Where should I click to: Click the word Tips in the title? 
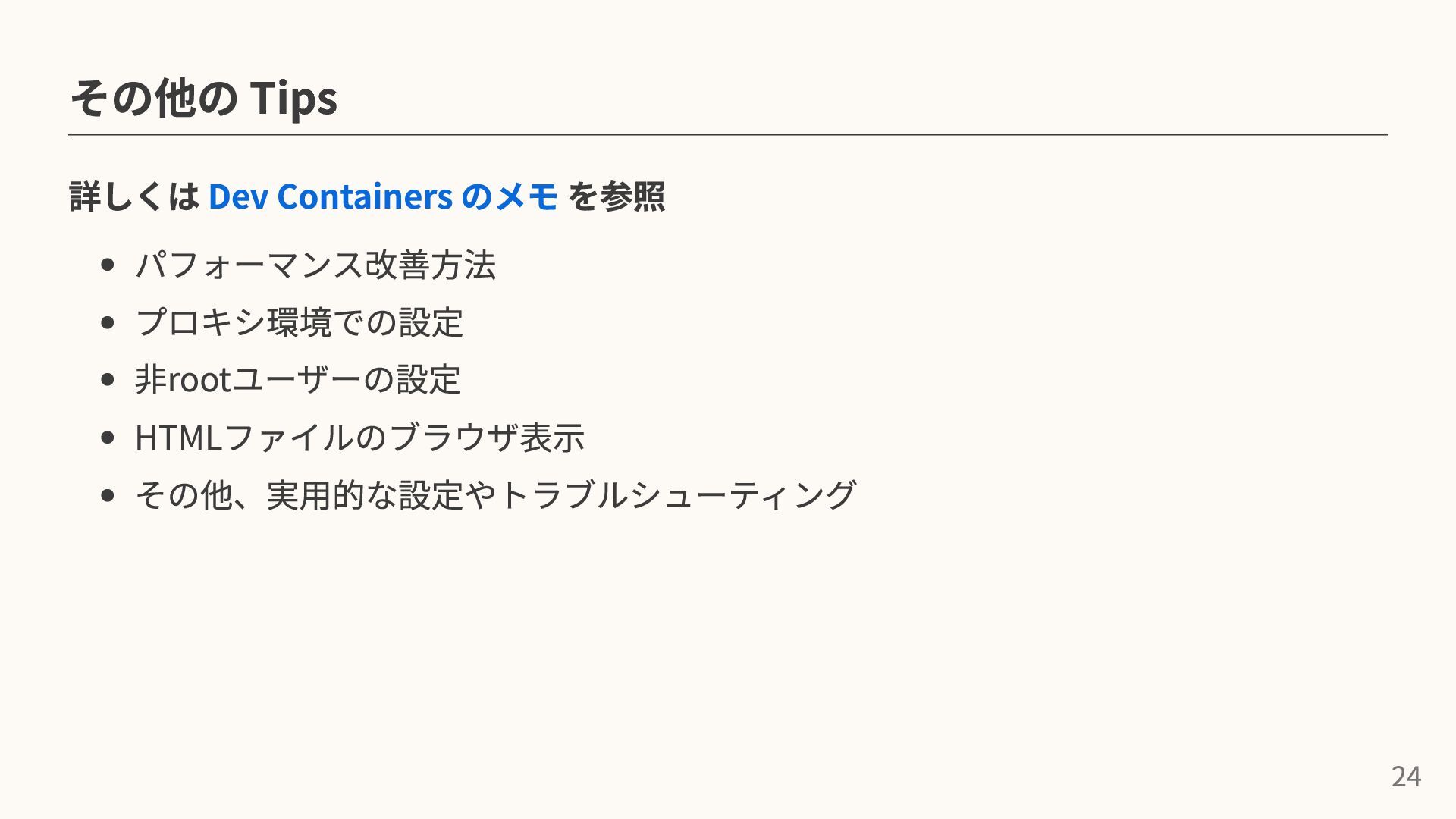[293, 99]
